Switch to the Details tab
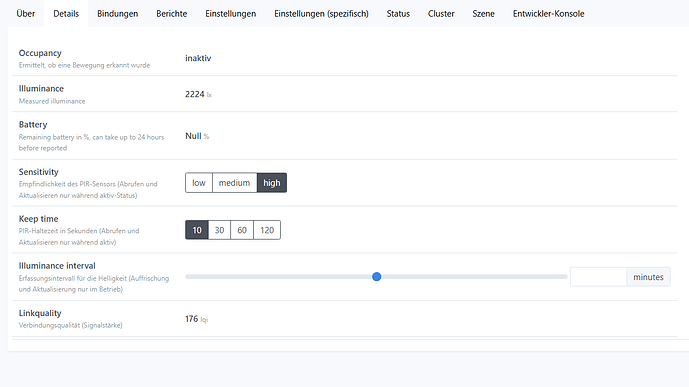 (66, 14)
